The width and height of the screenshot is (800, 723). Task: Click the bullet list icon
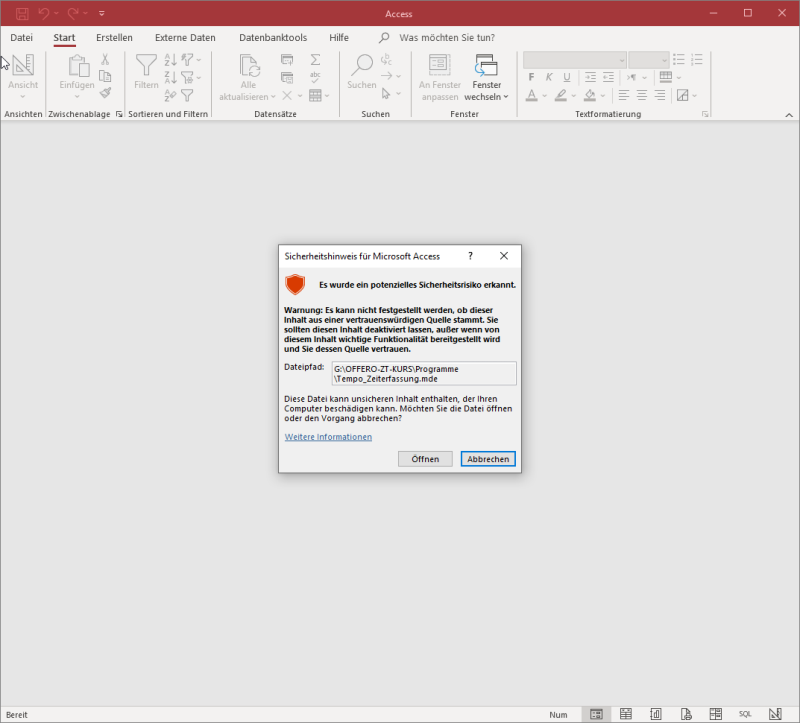point(679,59)
